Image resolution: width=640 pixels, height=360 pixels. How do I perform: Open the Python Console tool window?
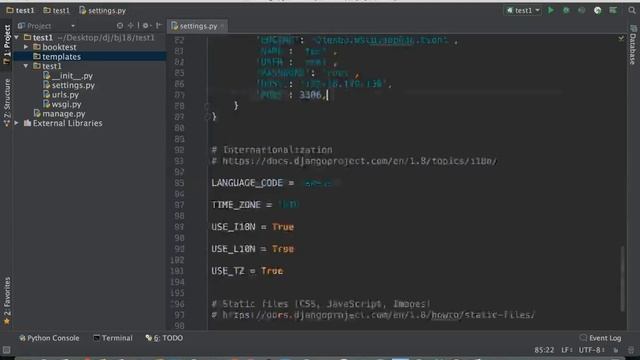tap(49, 338)
